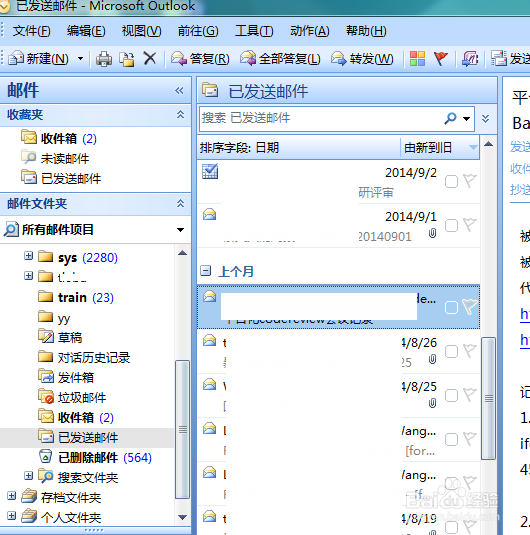Toggle category box of 2014/9/2 mail
This screenshot has height=535, width=530.
[451, 182]
